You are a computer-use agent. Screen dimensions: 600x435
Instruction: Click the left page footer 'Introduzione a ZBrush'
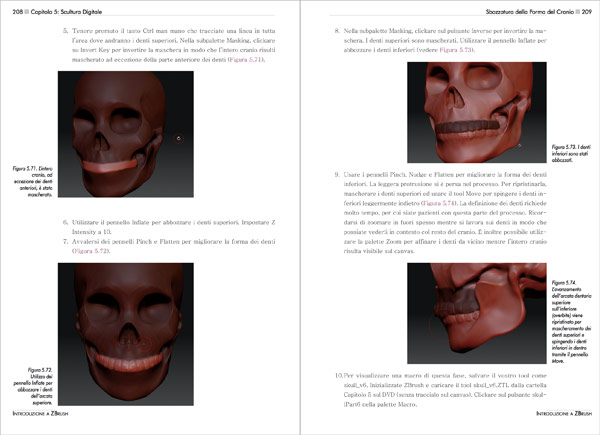pos(40,414)
